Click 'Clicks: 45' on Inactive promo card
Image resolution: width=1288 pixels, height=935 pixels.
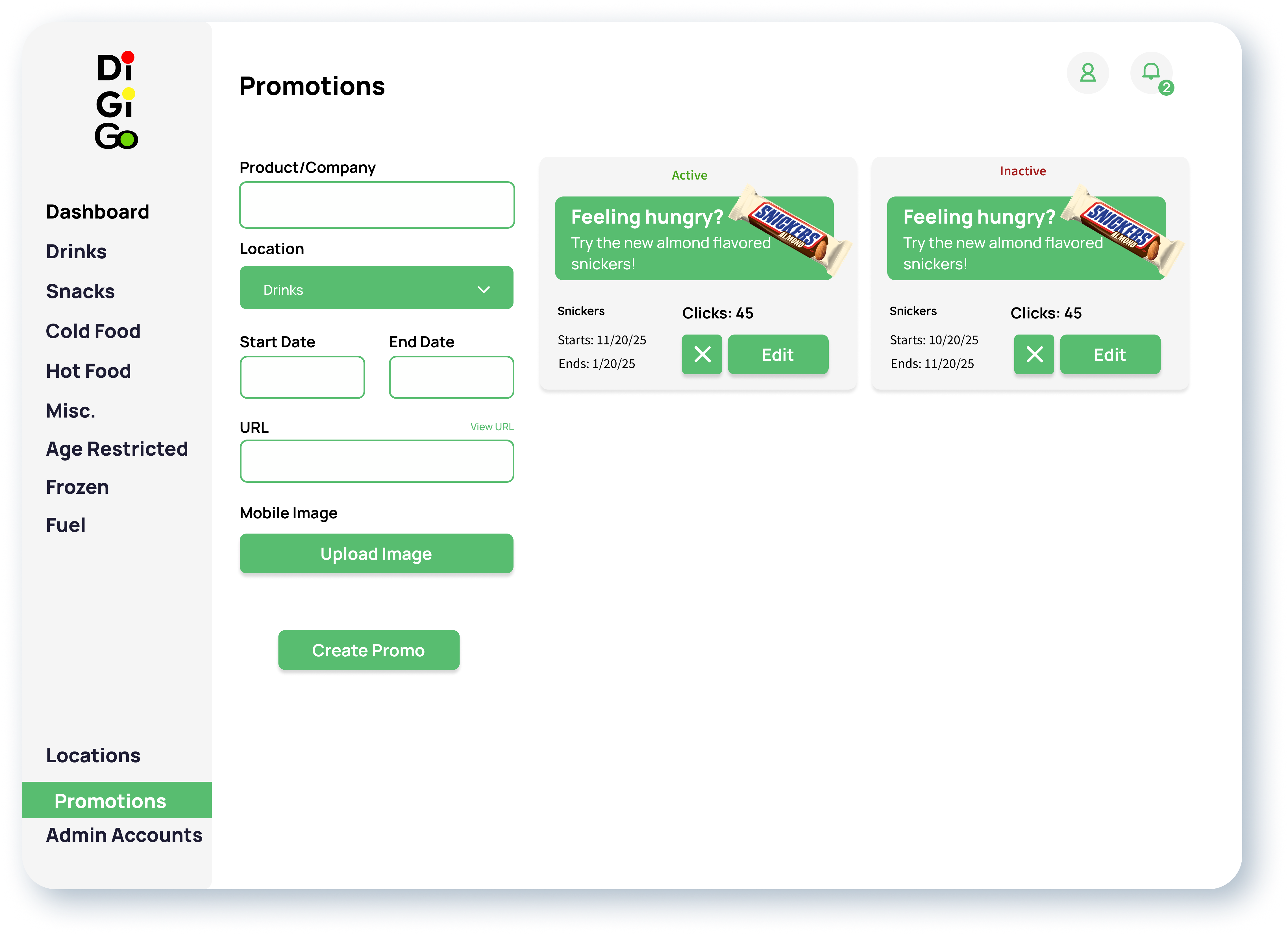(1046, 313)
